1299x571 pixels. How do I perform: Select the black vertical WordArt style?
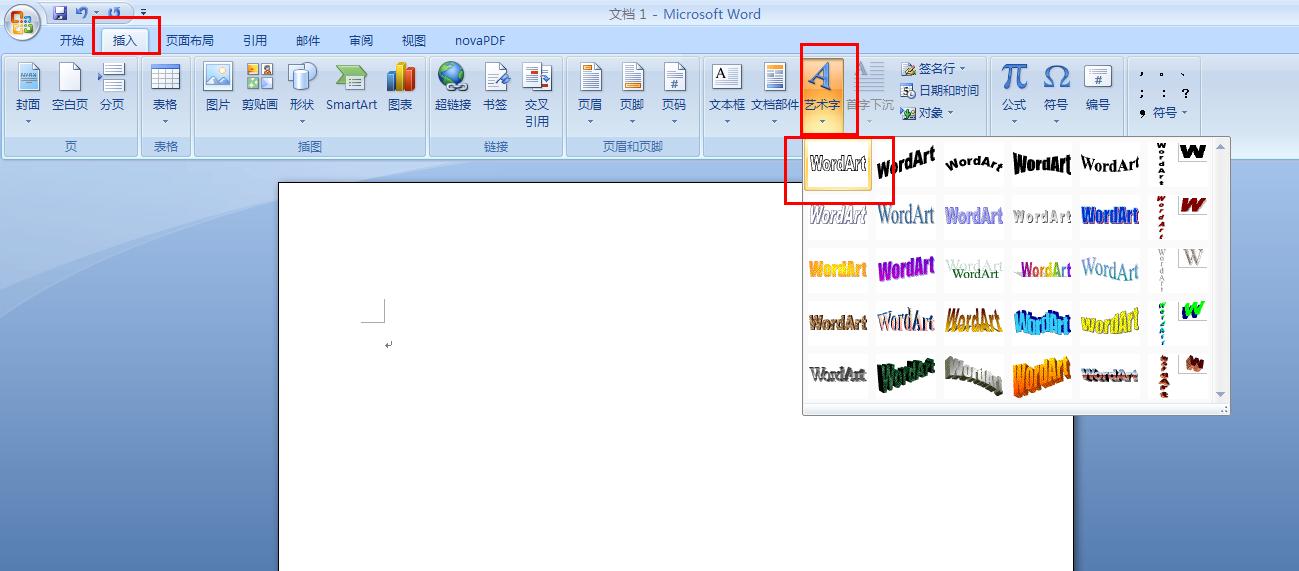(x=1161, y=163)
